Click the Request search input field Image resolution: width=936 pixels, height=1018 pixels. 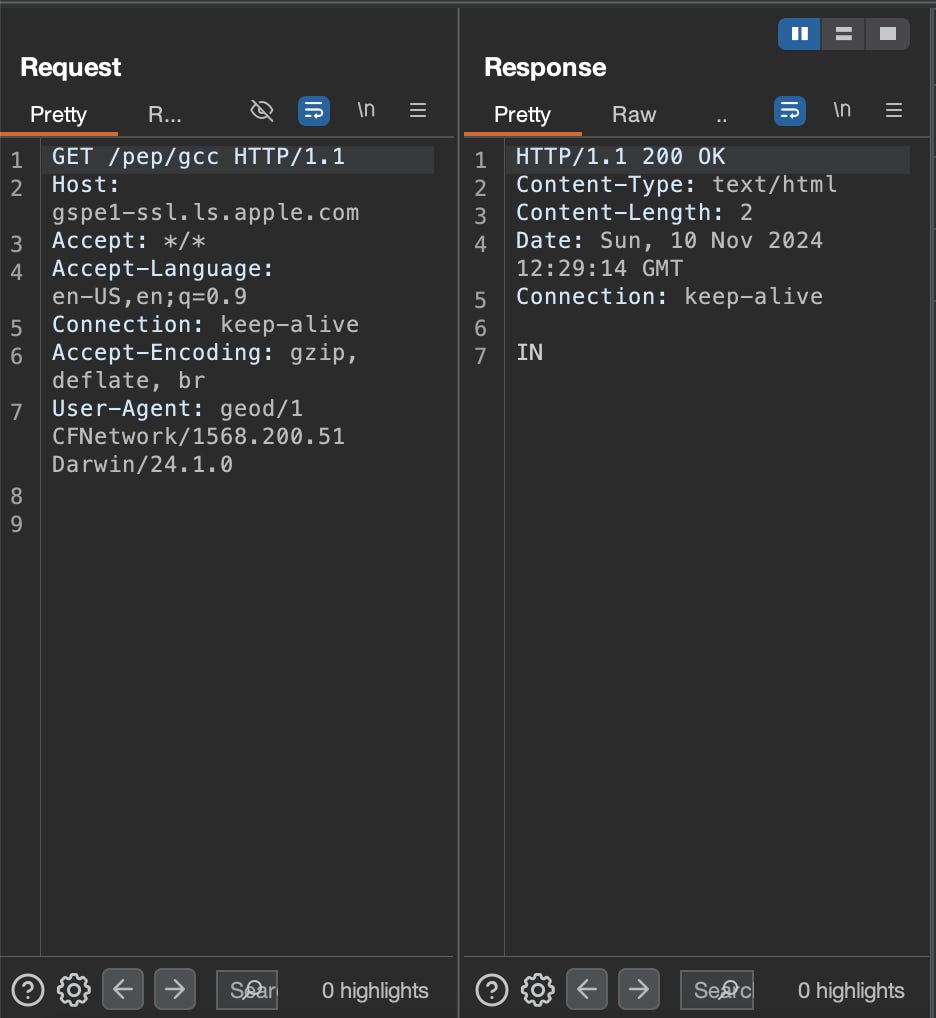click(x=247, y=990)
